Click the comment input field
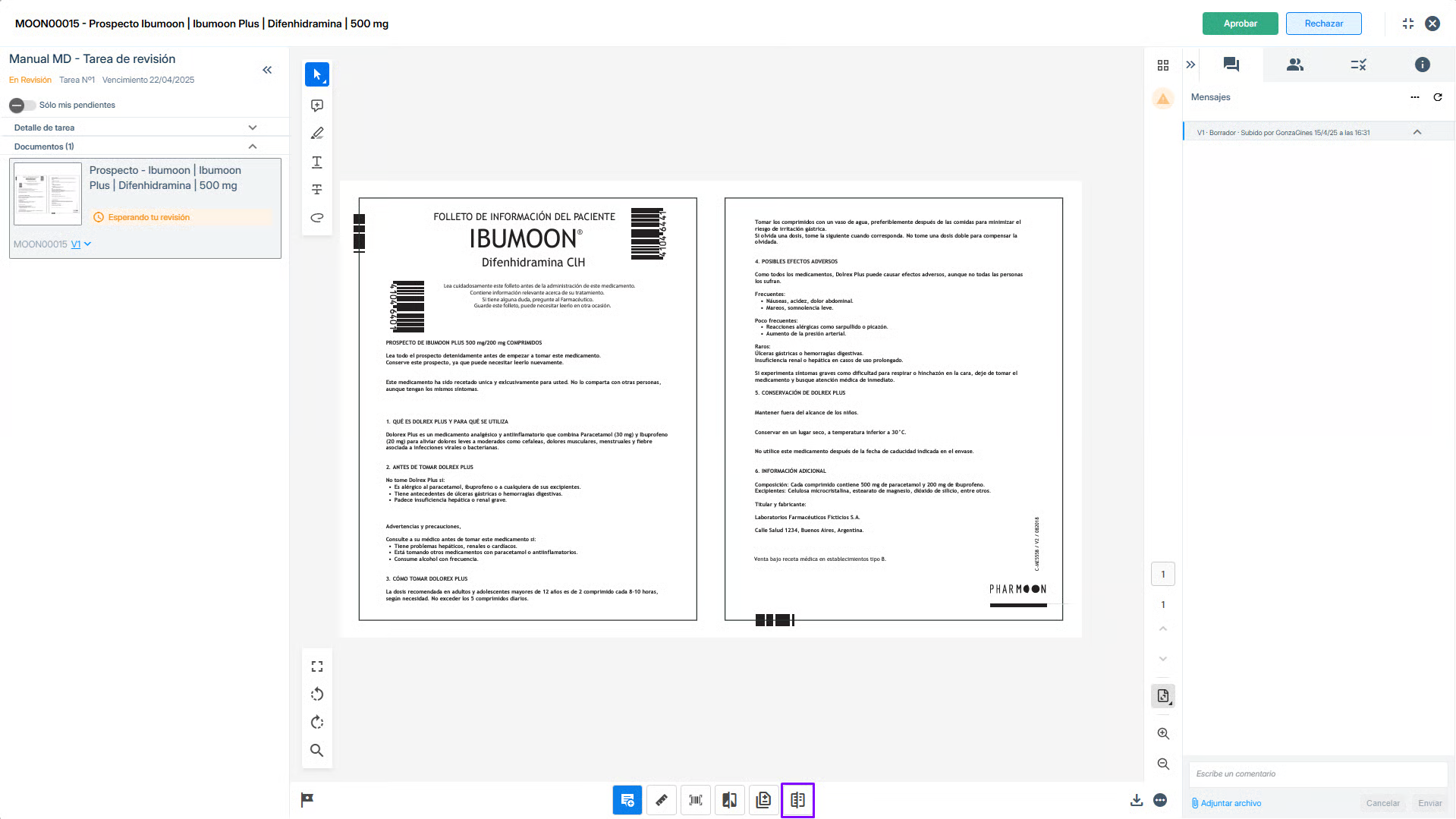 click(x=1316, y=774)
